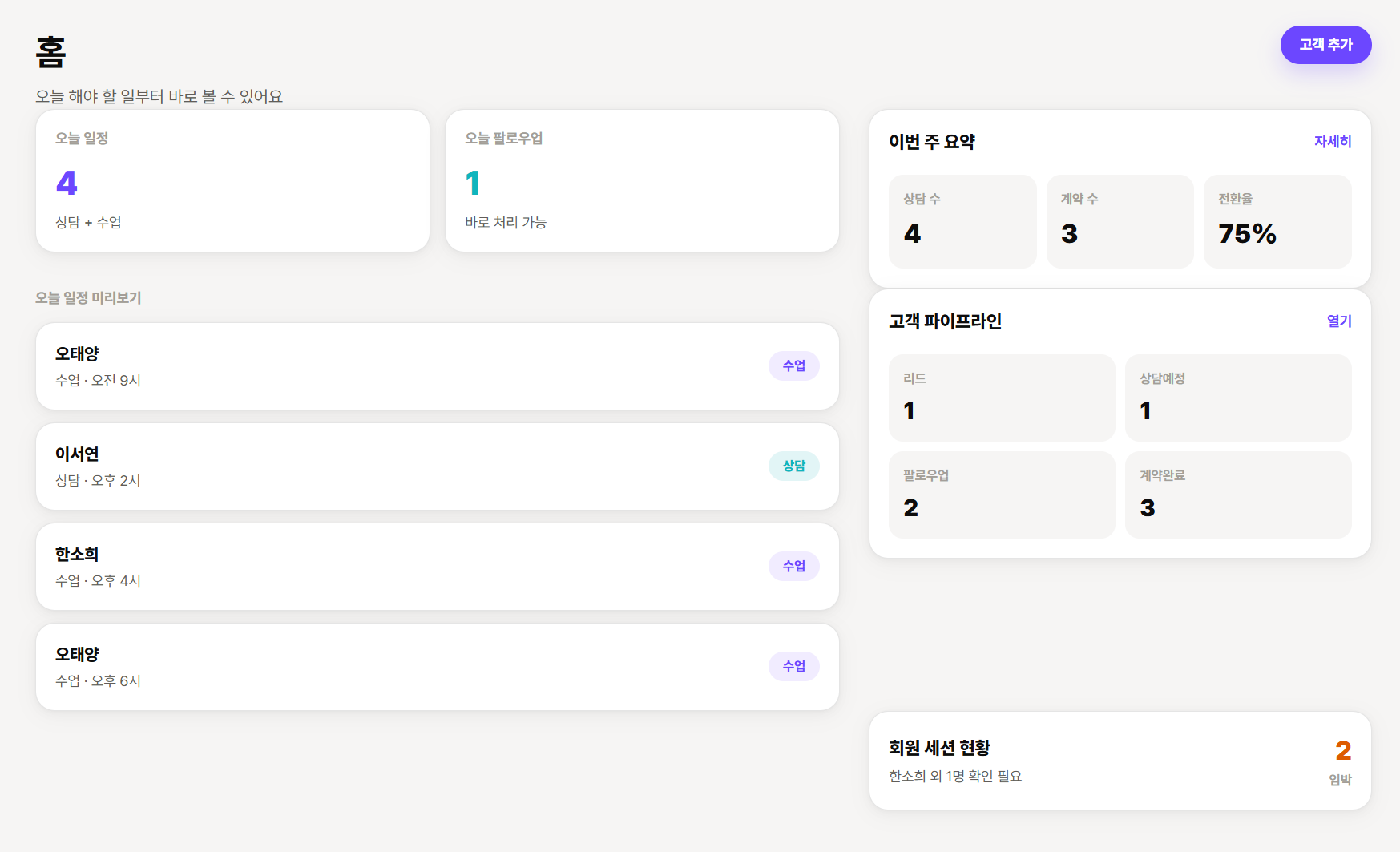Open the 리드 pipeline stage tile
1400x852 pixels.
tap(1002, 398)
